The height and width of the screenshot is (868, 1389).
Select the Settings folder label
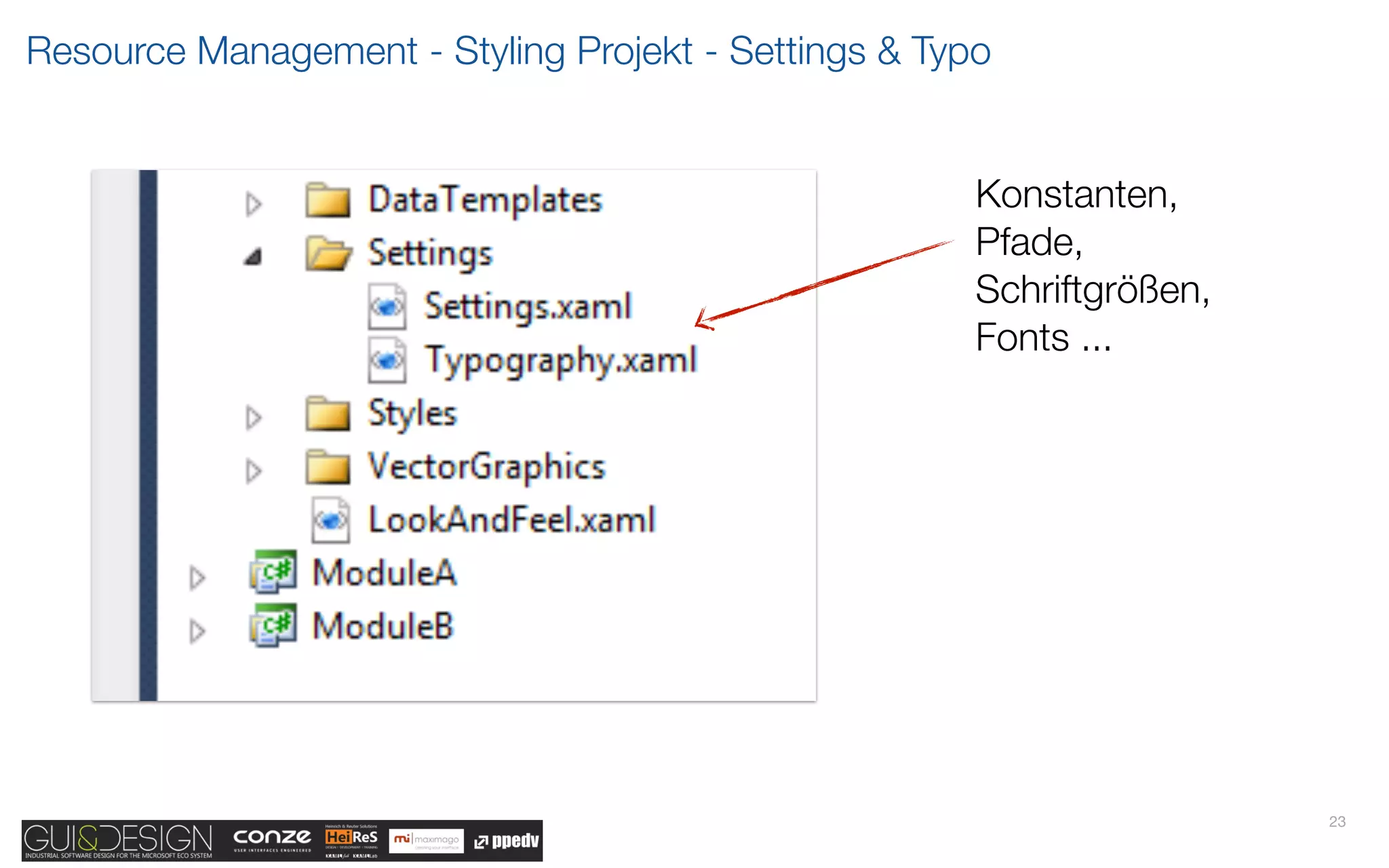coord(430,254)
